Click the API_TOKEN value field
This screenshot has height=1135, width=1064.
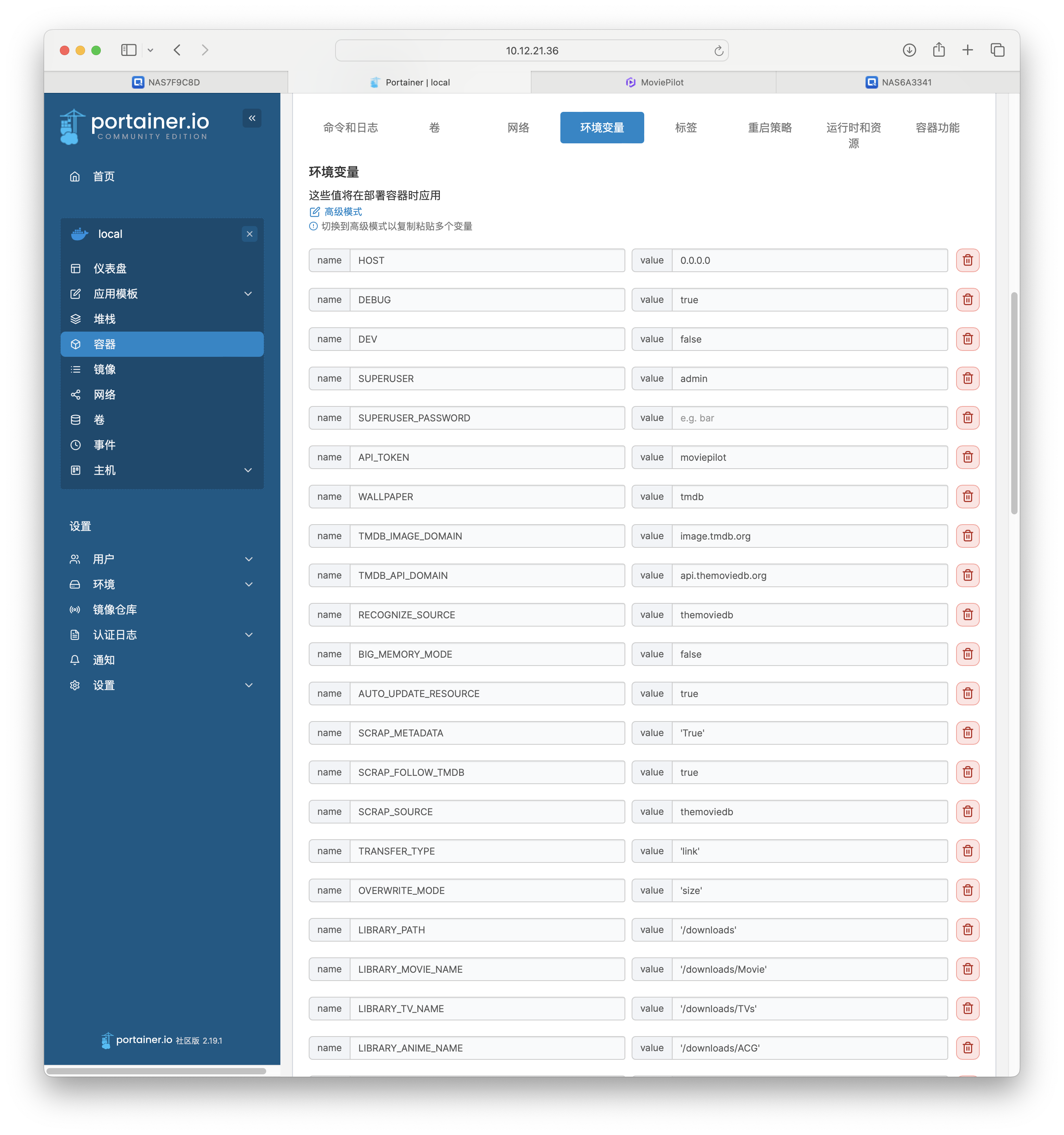pyautogui.click(x=809, y=457)
